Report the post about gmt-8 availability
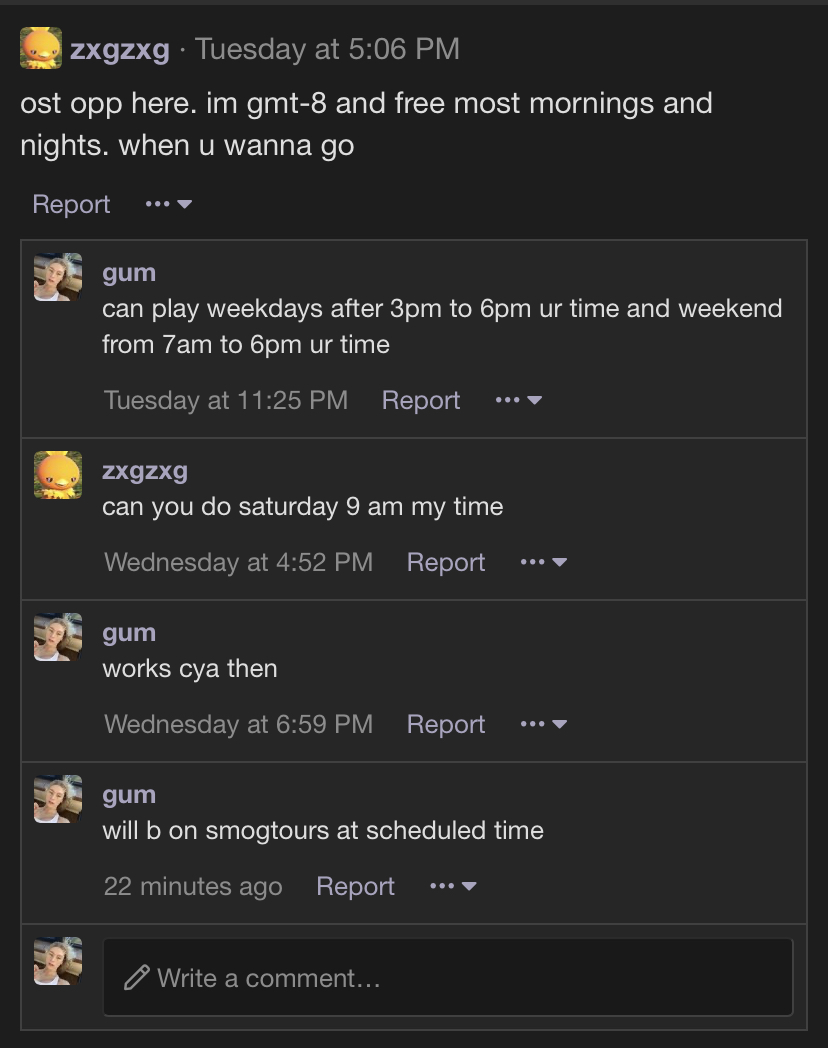Viewport: 828px width, 1048px height. coord(72,205)
